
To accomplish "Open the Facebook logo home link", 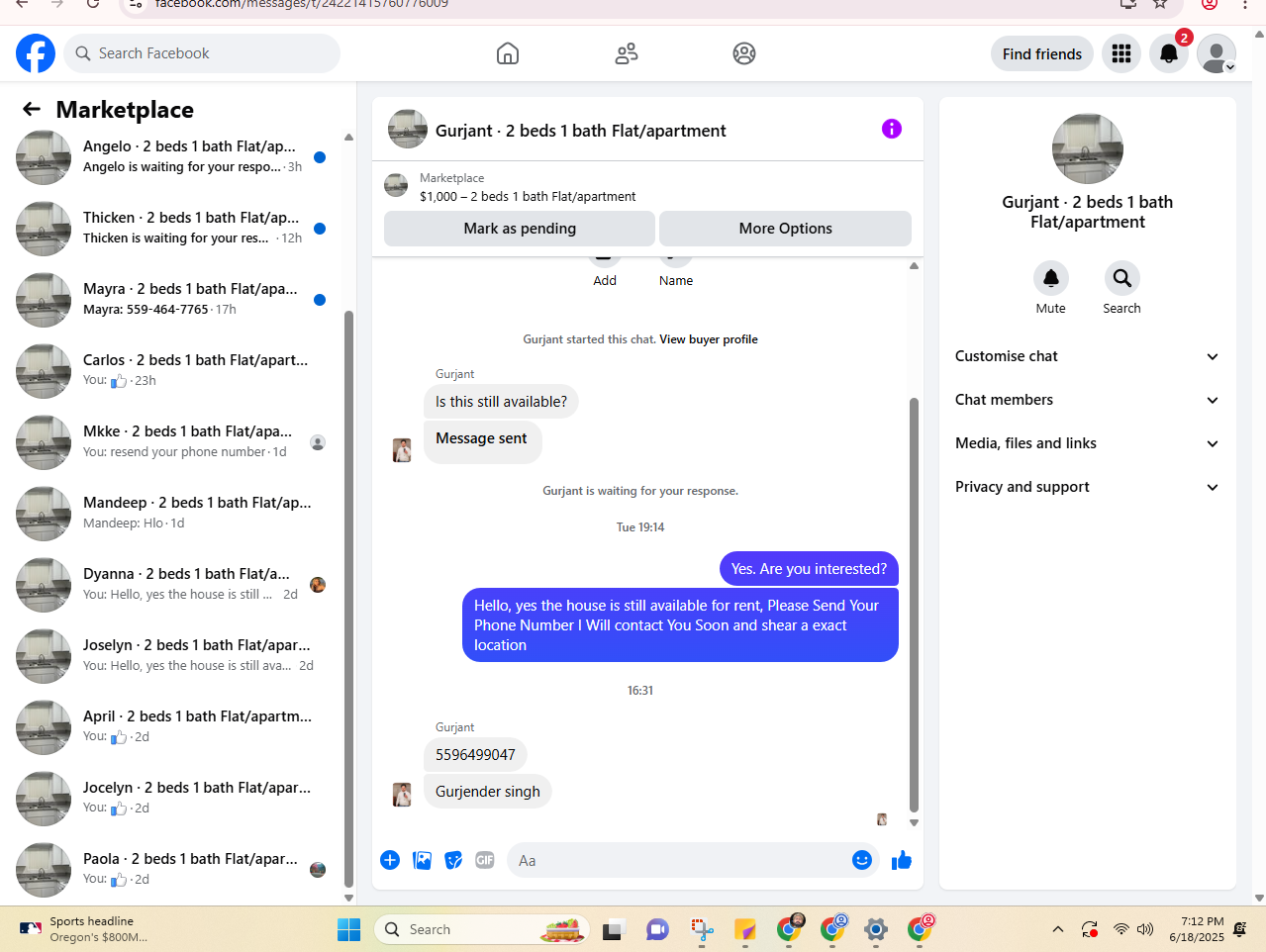I will click(x=36, y=53).
